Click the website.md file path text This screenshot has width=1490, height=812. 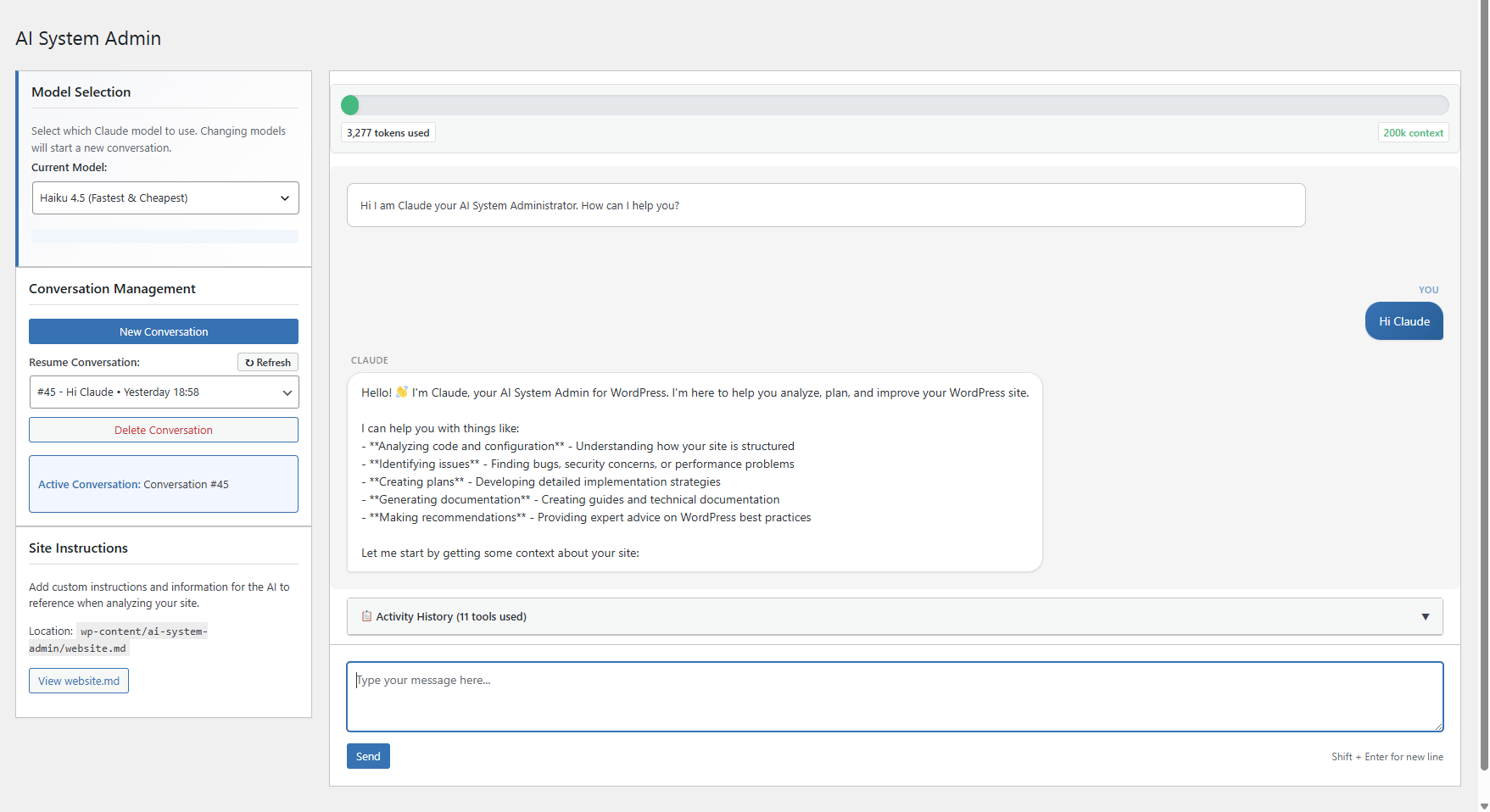click(x=118, y=640)
